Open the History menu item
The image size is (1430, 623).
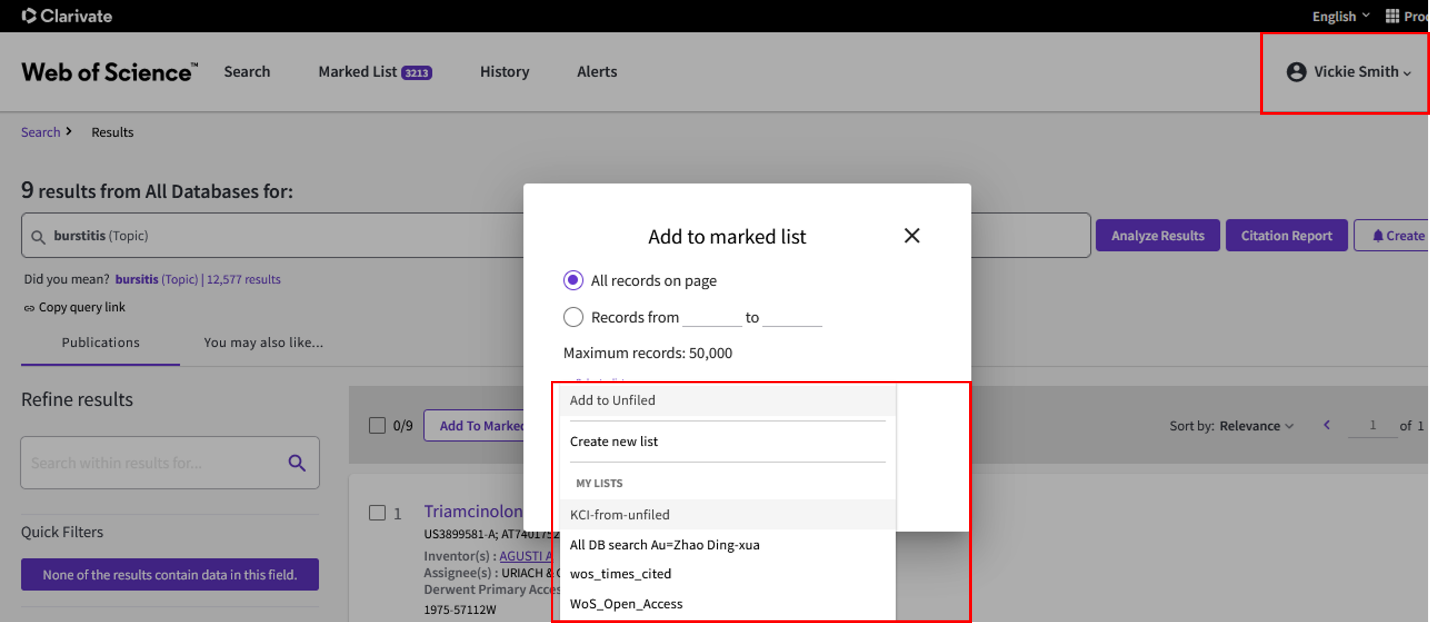[x=504, y=72]
